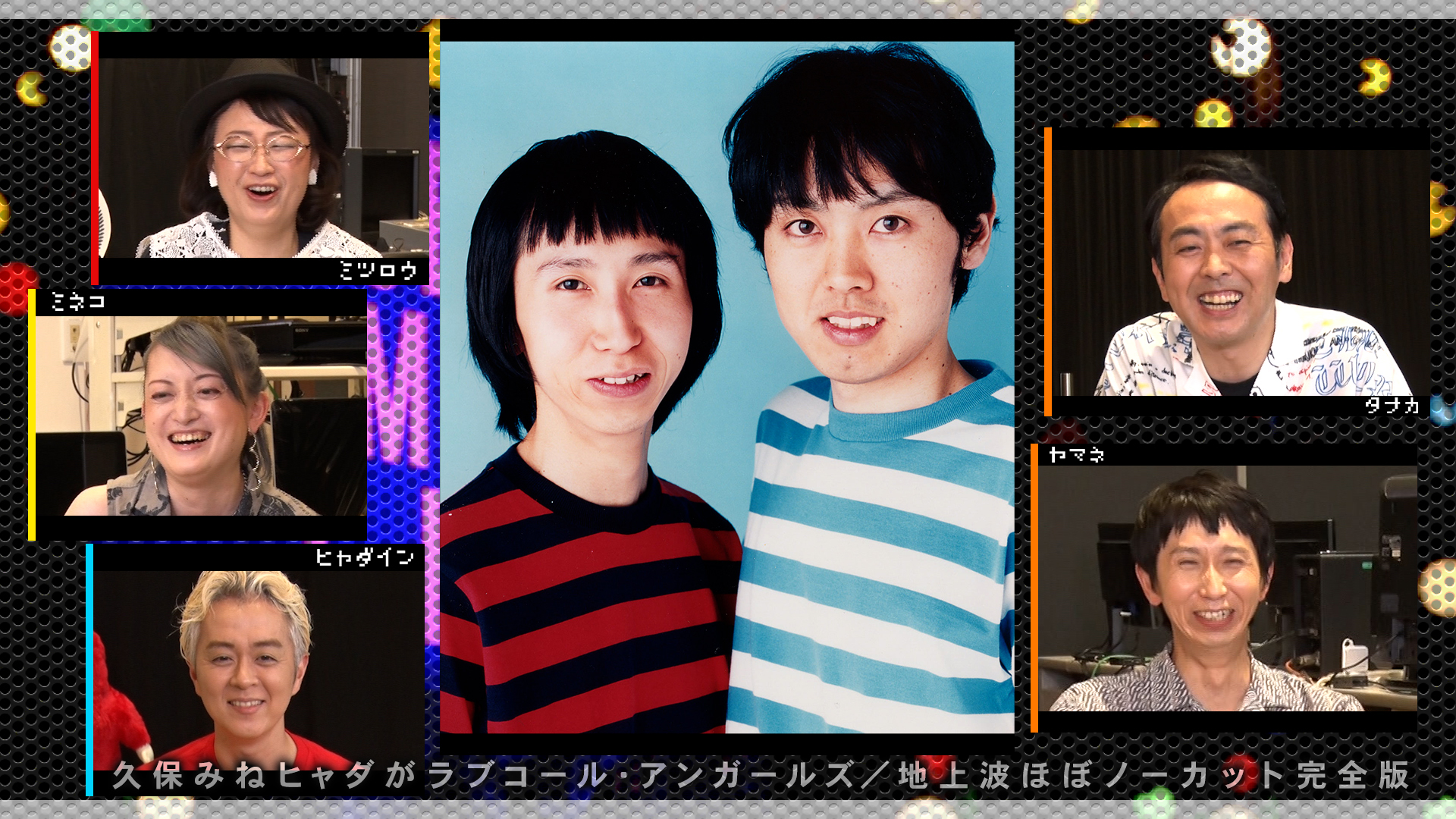Click the ヒャダイン name label
The image size is (1456, 819).
coord(365,557)
